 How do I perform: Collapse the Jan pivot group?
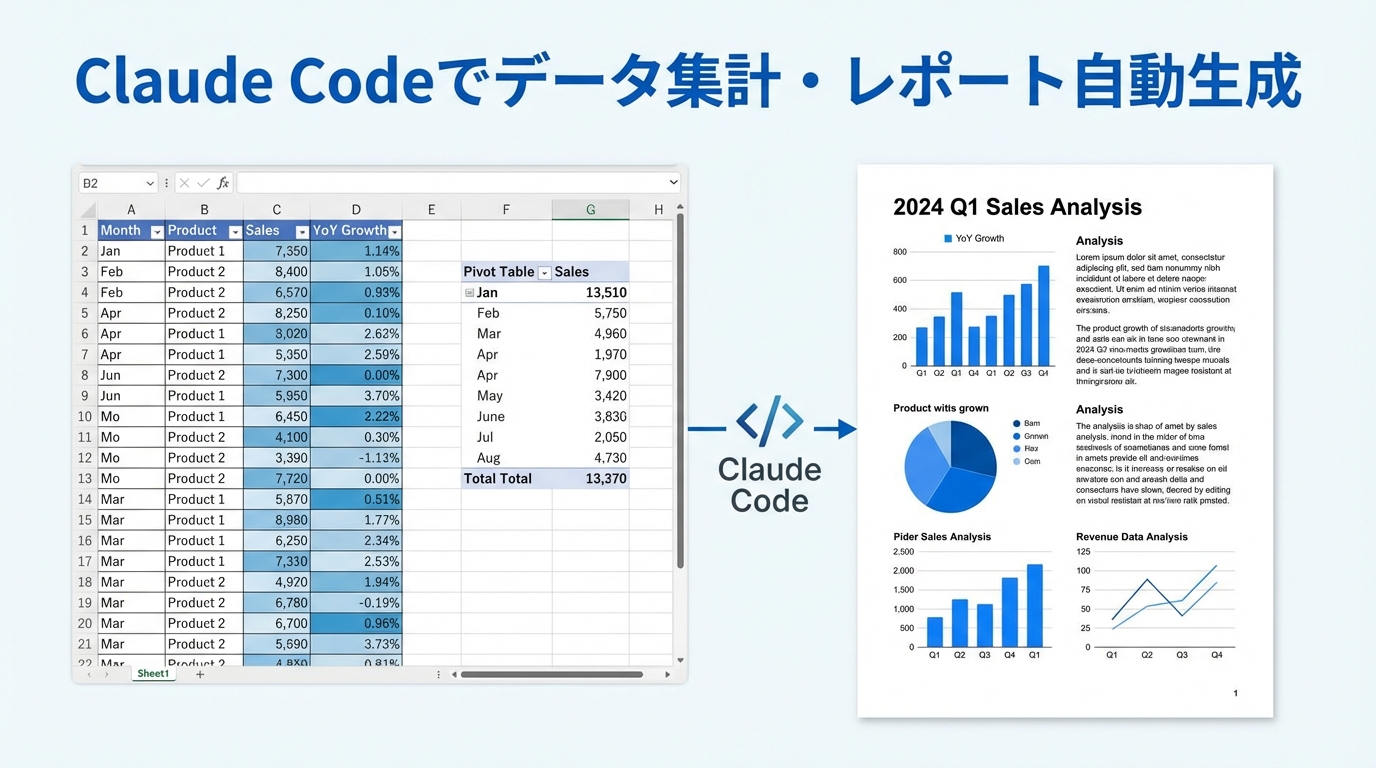click(469, 293)
